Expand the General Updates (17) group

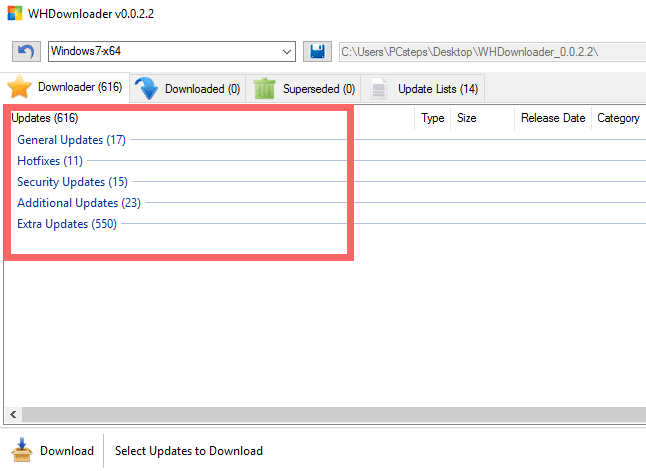pyautogui.click(x=71, y=140)
